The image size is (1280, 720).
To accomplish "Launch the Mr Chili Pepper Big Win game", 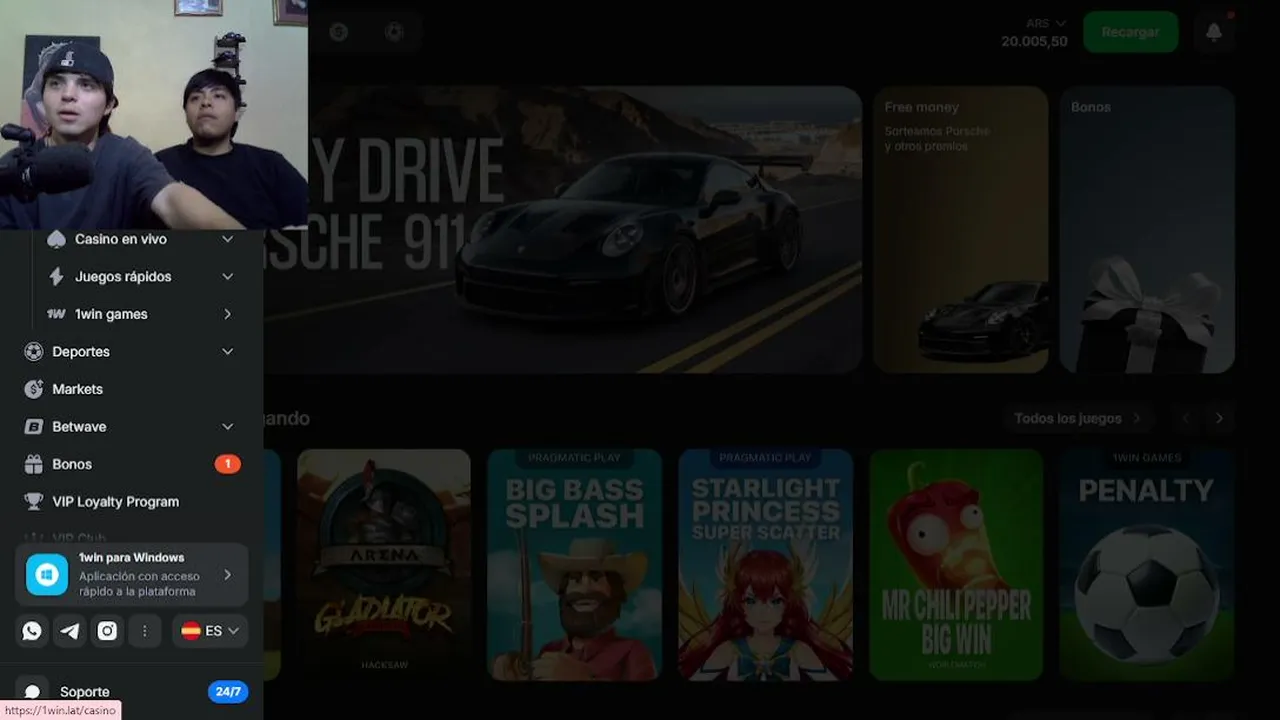I will coord(957,564).
